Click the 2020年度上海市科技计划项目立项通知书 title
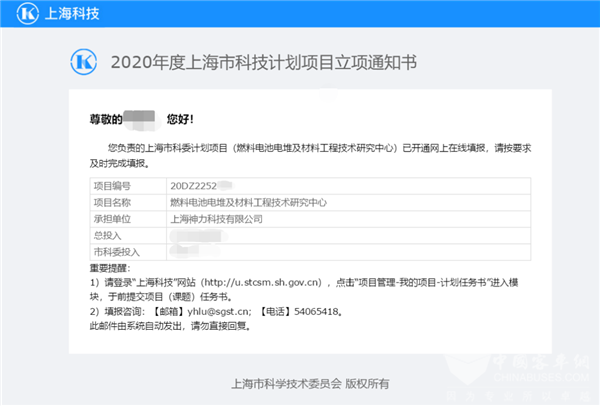Screen dimensions: 600x406 263,62
